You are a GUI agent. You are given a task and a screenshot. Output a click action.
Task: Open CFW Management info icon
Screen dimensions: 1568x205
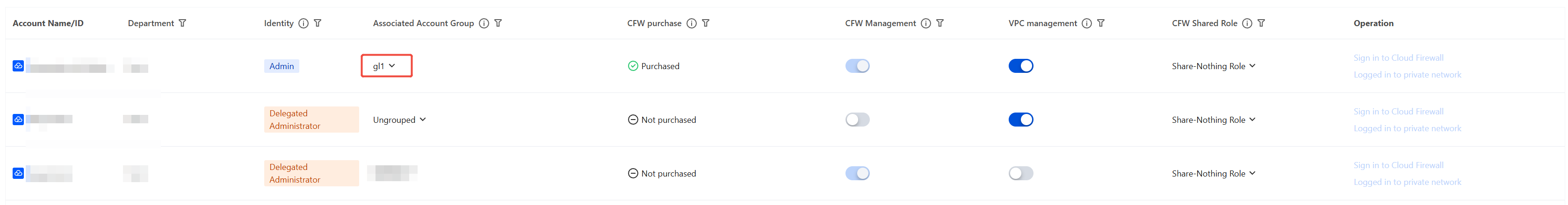[x=925, y=23]
